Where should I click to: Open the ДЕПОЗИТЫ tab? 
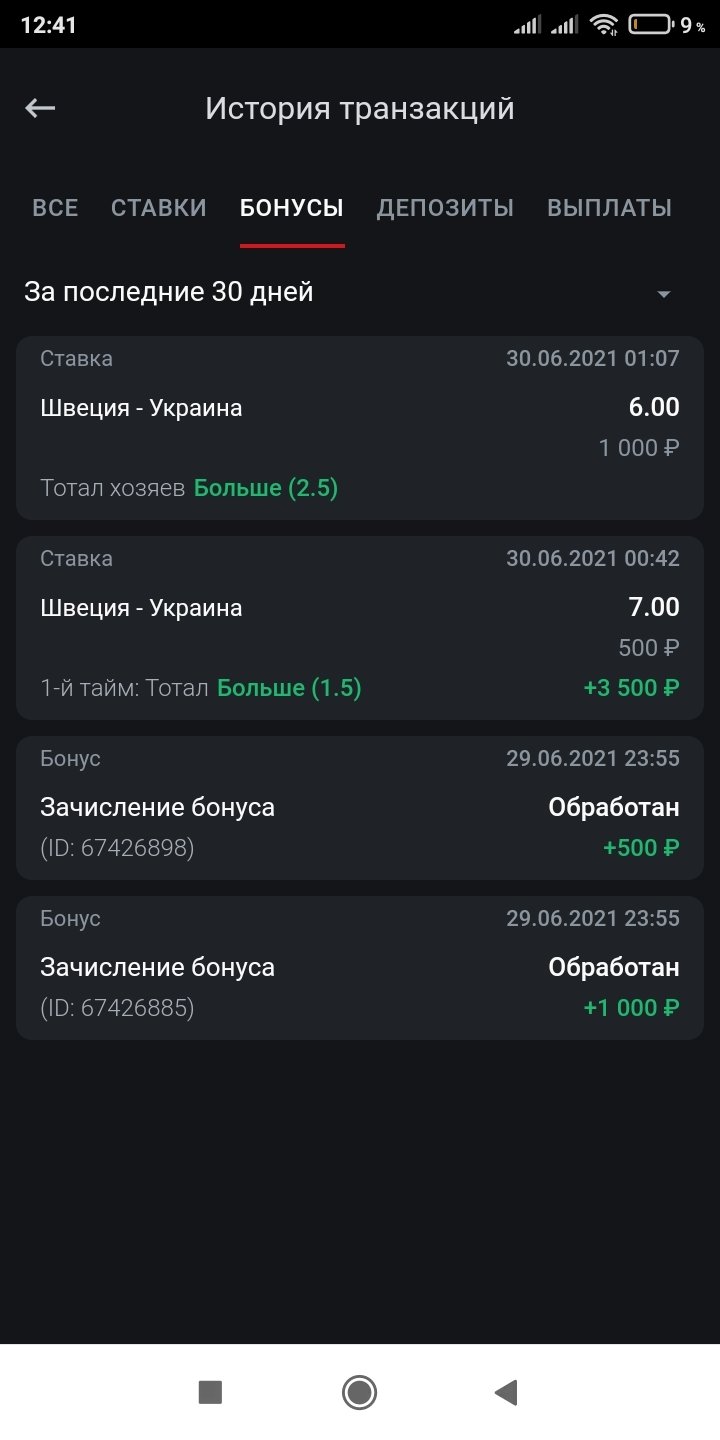coord(445,208)
